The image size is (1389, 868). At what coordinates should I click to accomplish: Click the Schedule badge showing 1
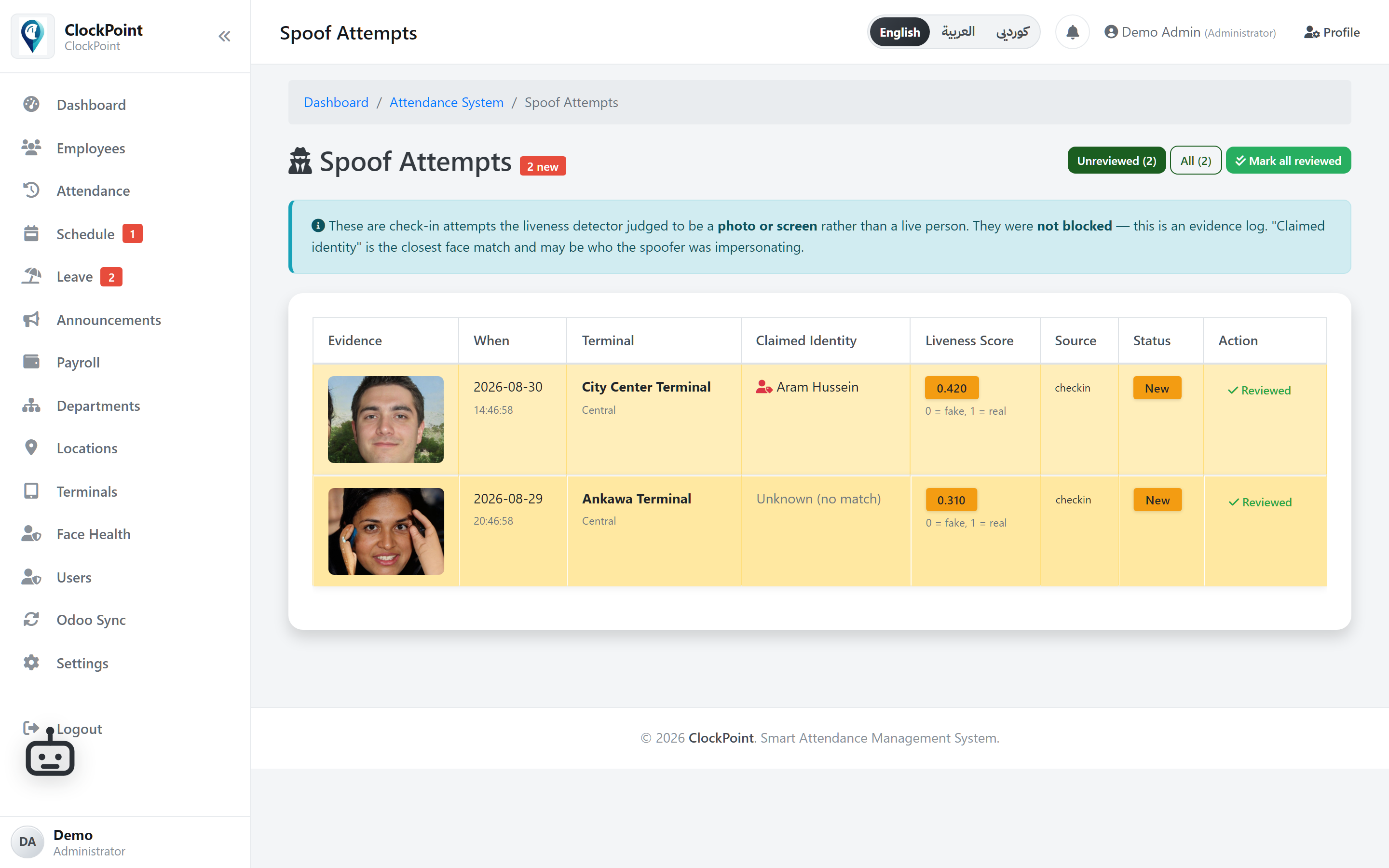(x=133, y=234)
